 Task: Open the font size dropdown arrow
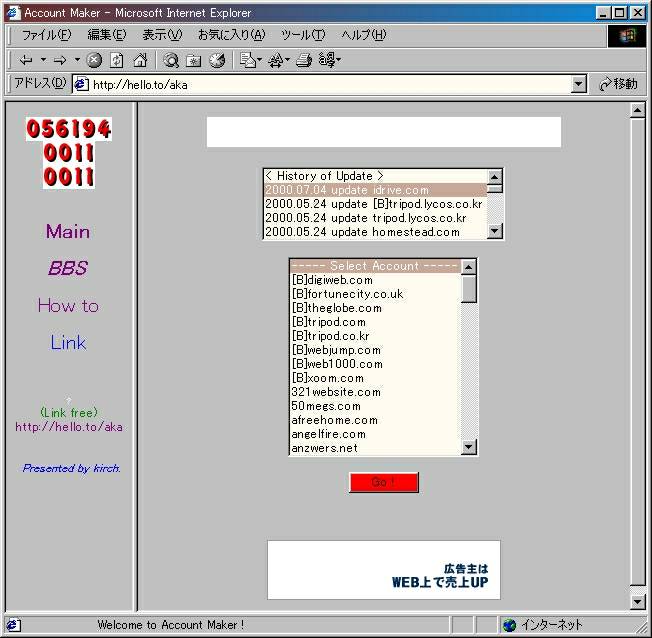[x=287, y=60]
